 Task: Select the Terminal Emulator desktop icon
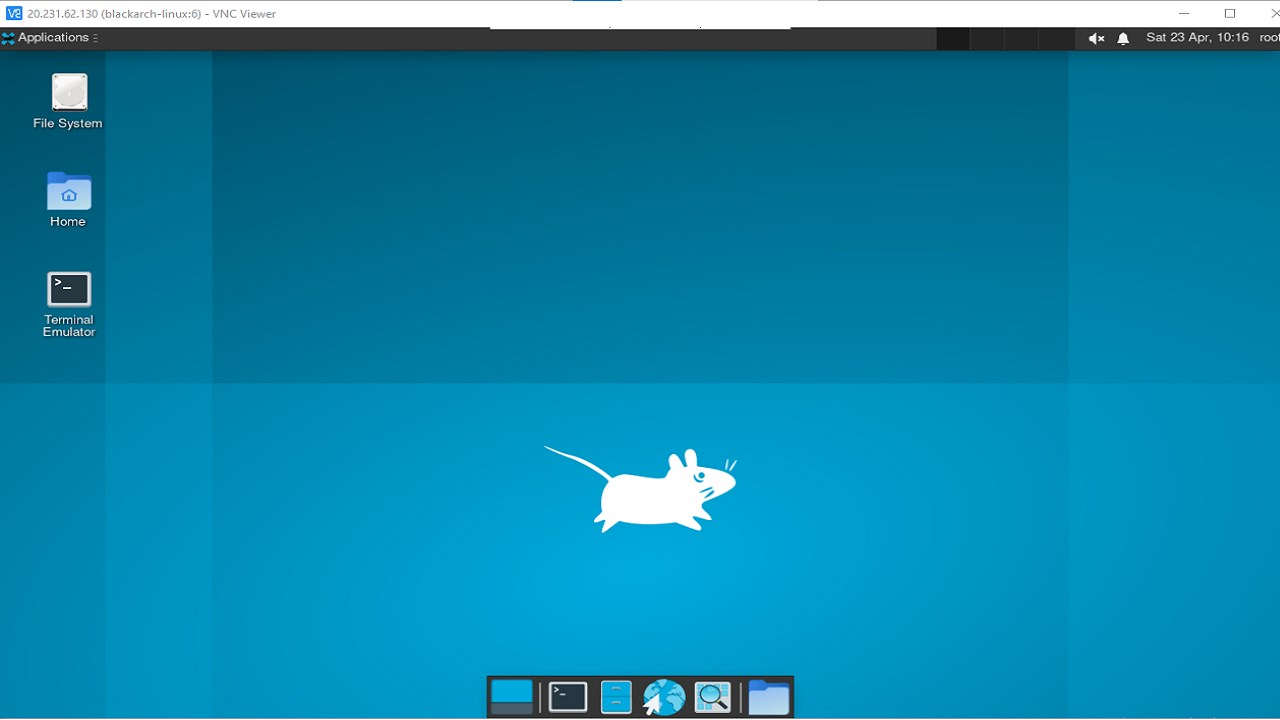(68, 290)
